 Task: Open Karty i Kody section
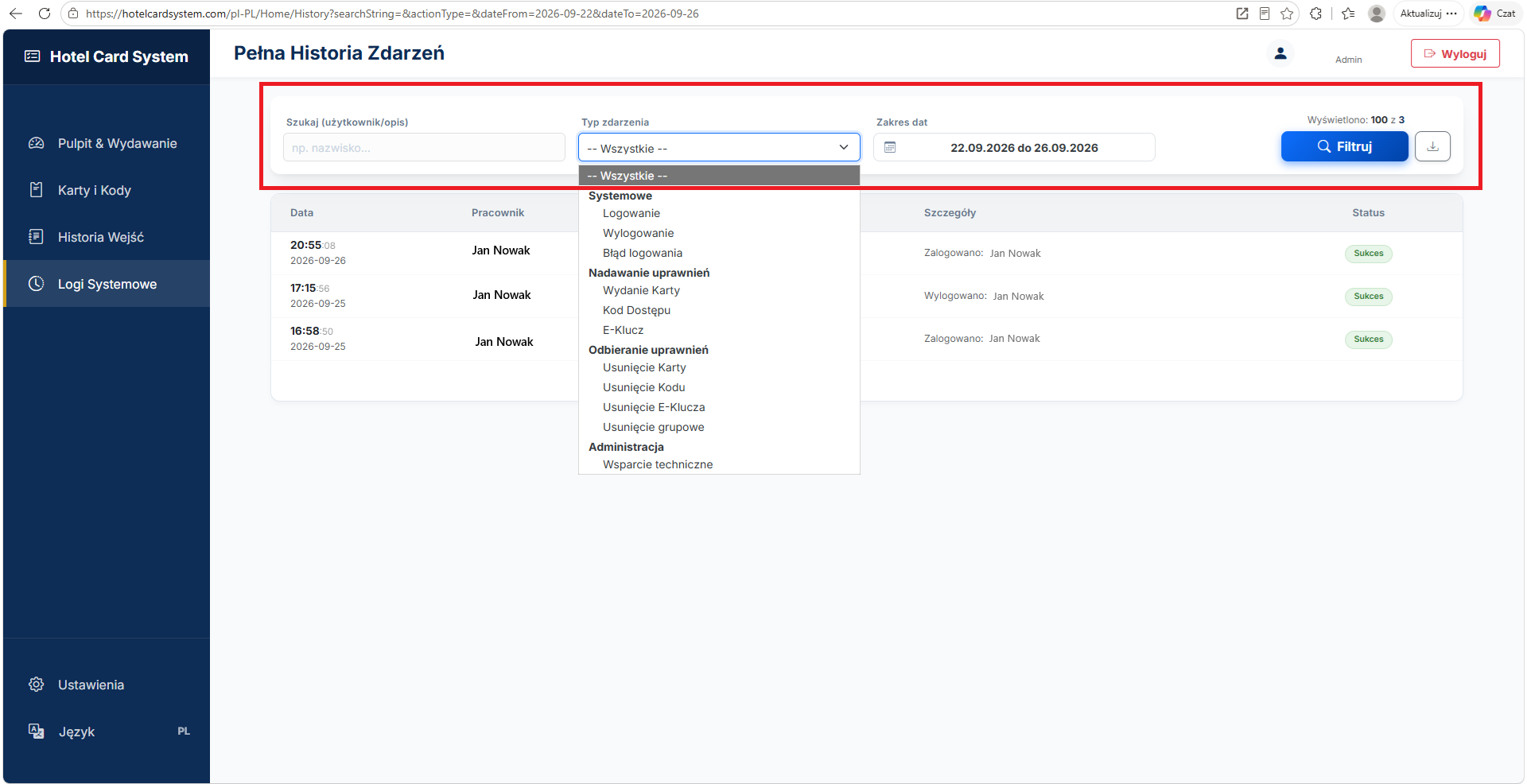click(x=107, y=190)
